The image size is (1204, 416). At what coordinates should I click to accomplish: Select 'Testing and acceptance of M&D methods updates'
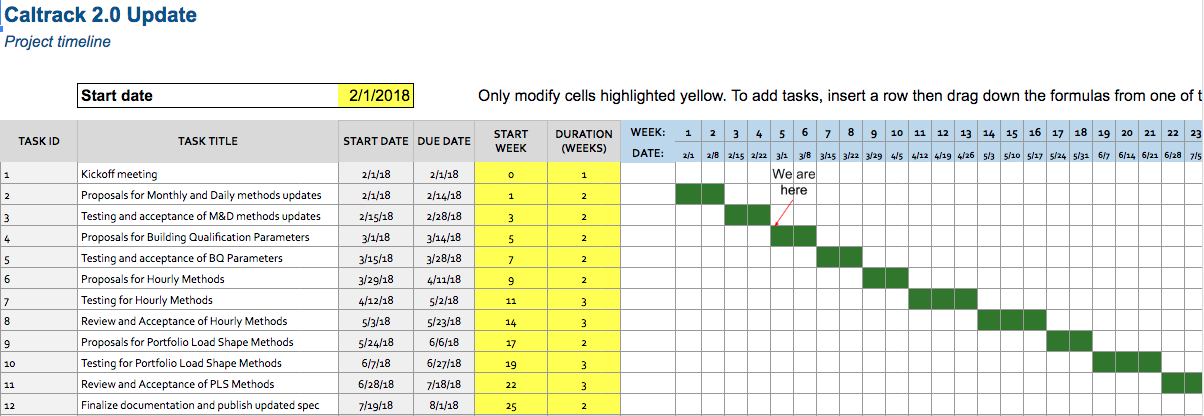tap(208, 216)
